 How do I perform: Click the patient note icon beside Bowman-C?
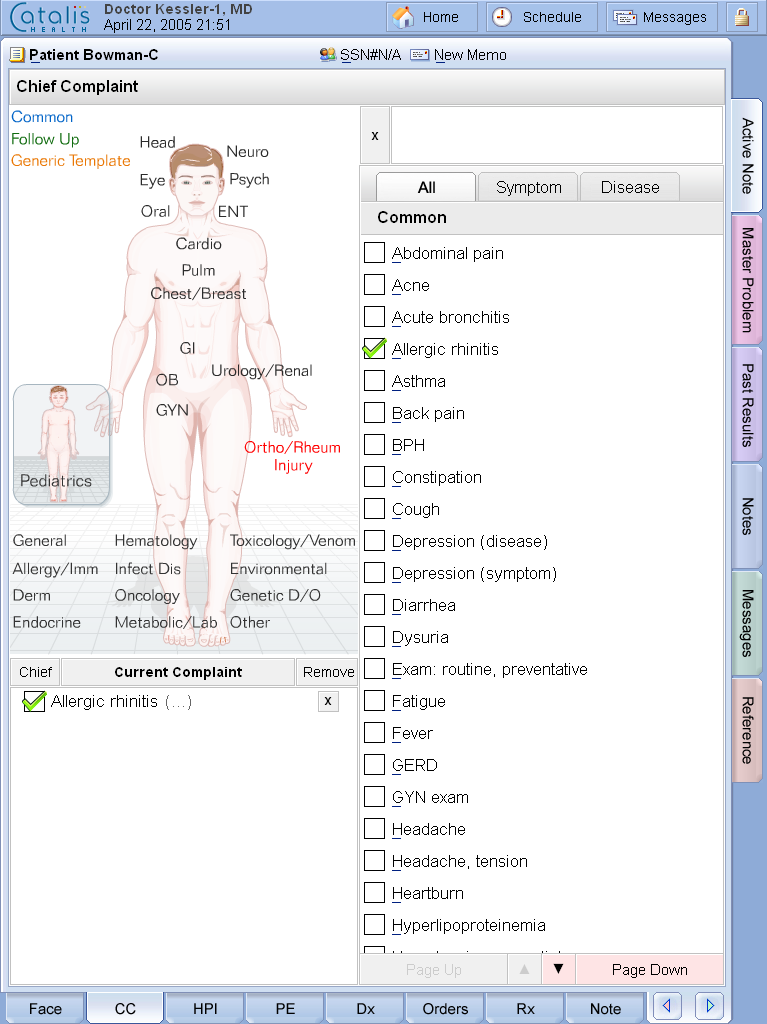pos(18,55)
